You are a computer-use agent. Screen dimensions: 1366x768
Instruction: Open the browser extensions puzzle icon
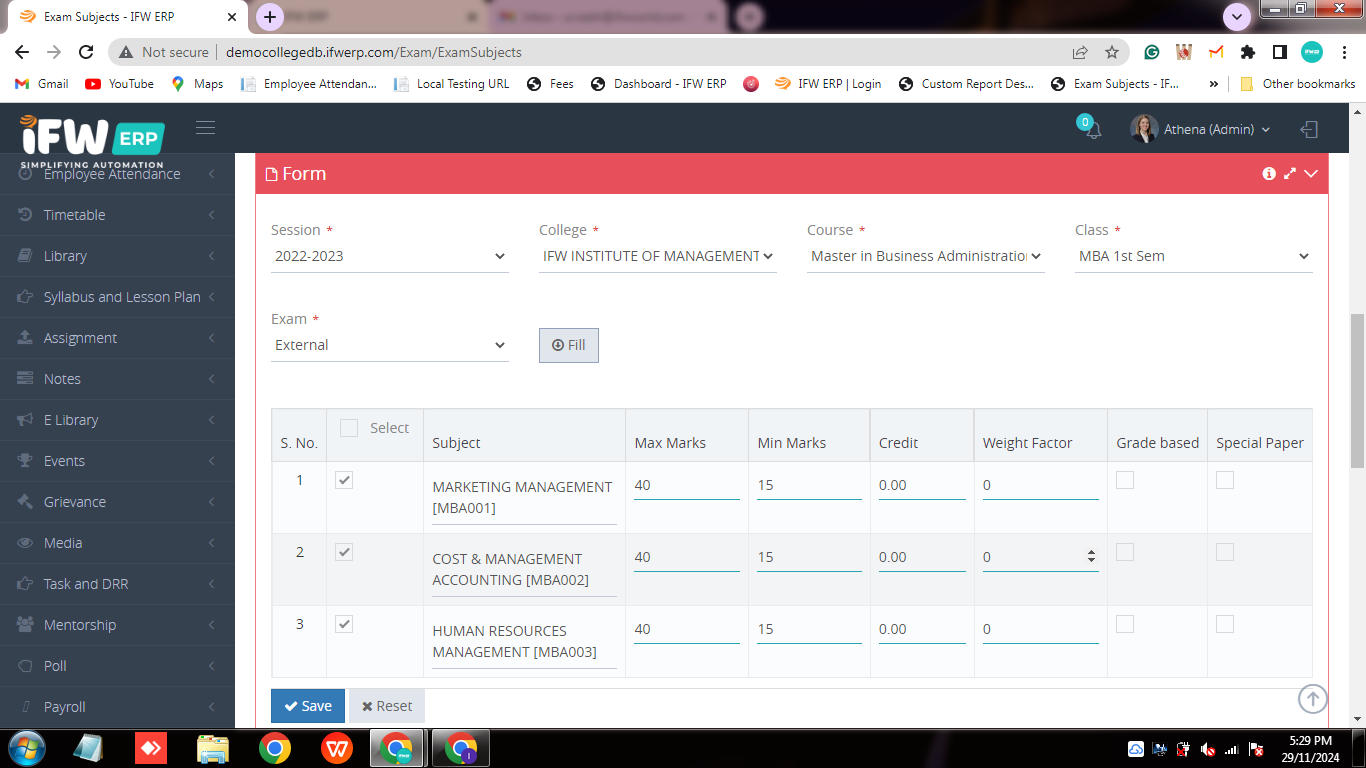pos(1248,52)
